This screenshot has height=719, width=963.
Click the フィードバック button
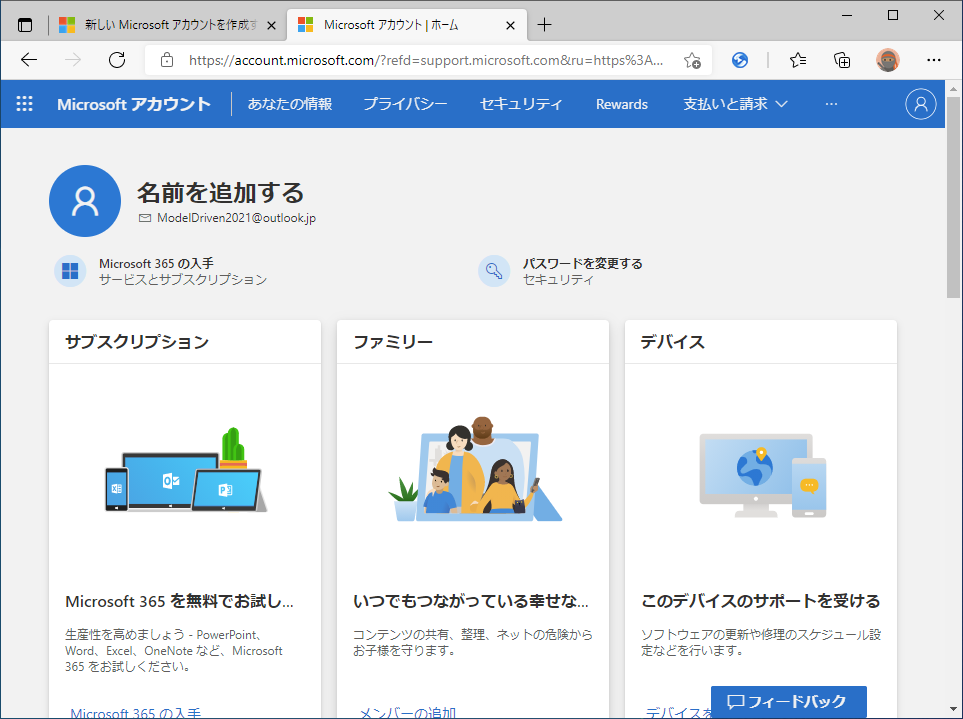tap(789, 701)
